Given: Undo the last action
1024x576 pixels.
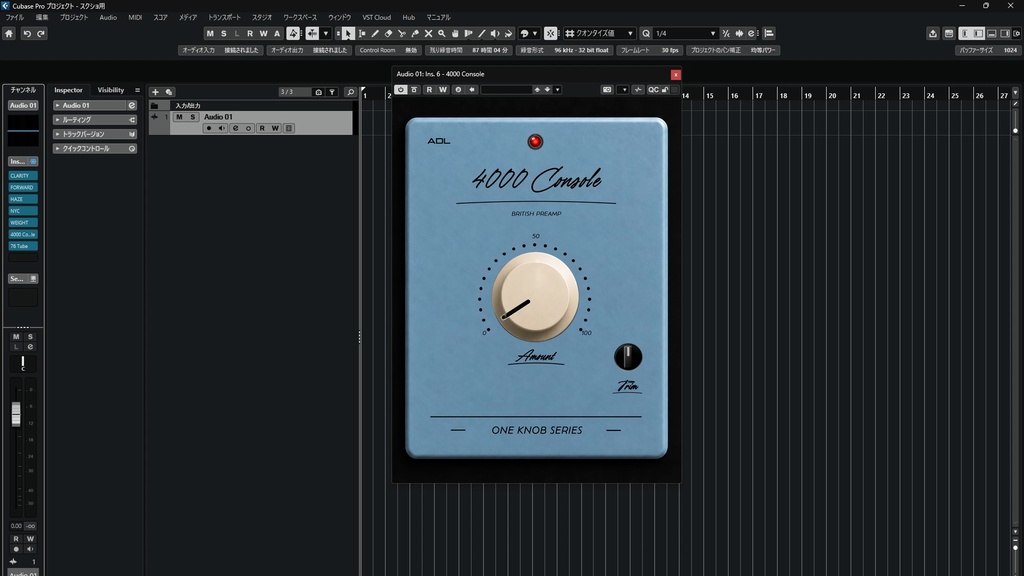Looking at the screenshot, I should coord(27,33).
